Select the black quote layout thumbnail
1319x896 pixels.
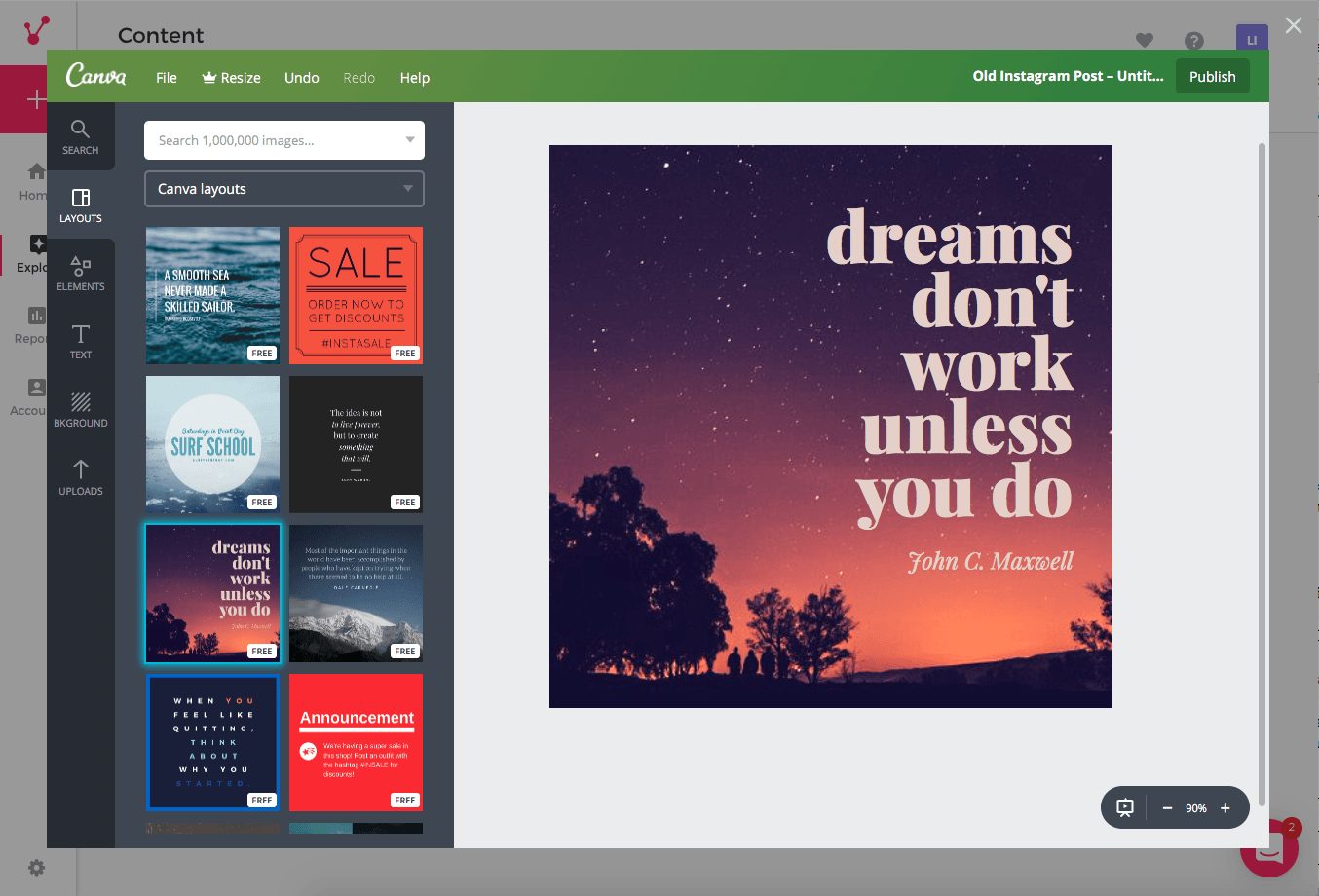coord(356,444)
